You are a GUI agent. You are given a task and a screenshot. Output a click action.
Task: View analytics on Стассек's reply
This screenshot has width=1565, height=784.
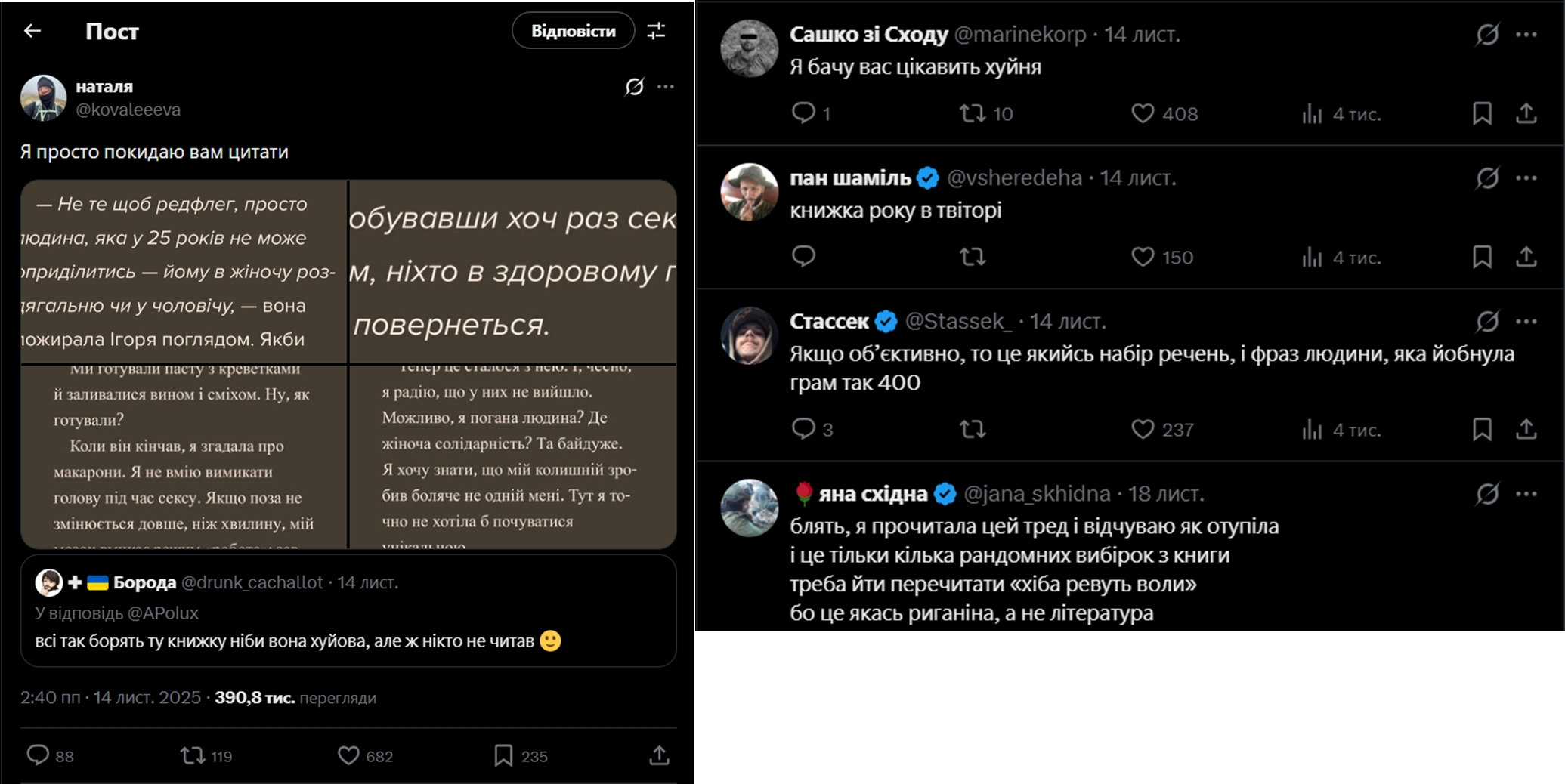(x=1312, y=430)
